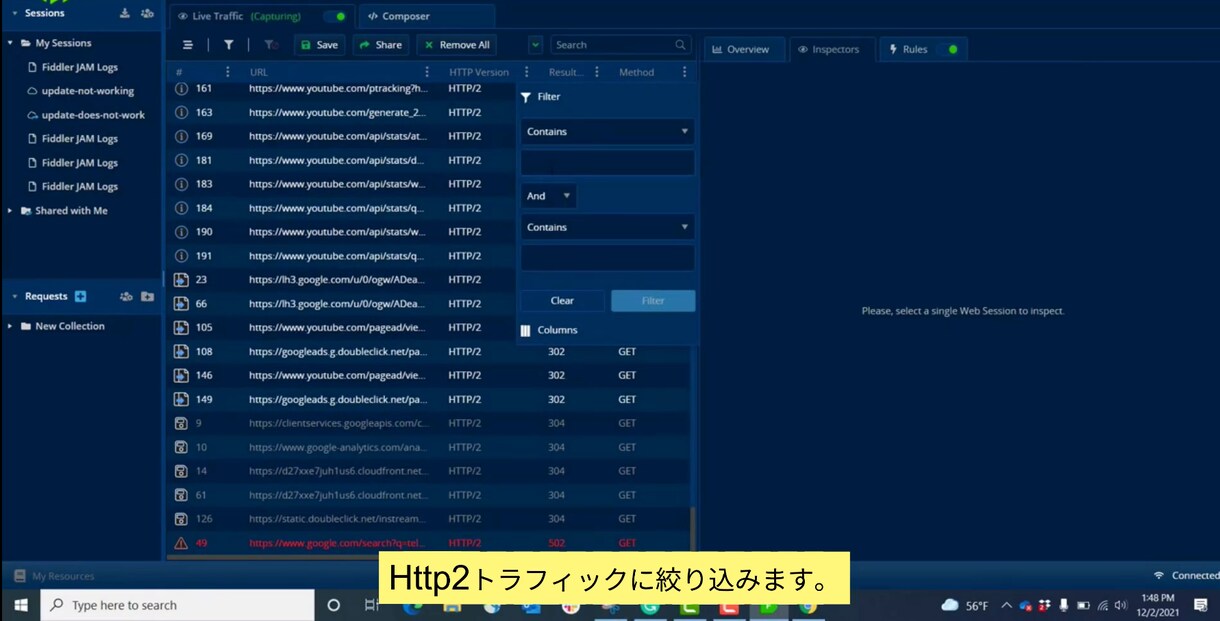Image resolution: width=1220 pixels, height=621 pixels.
Task: Click the sessions list vertical scrollbar
Action: click(x=692, y=530)
